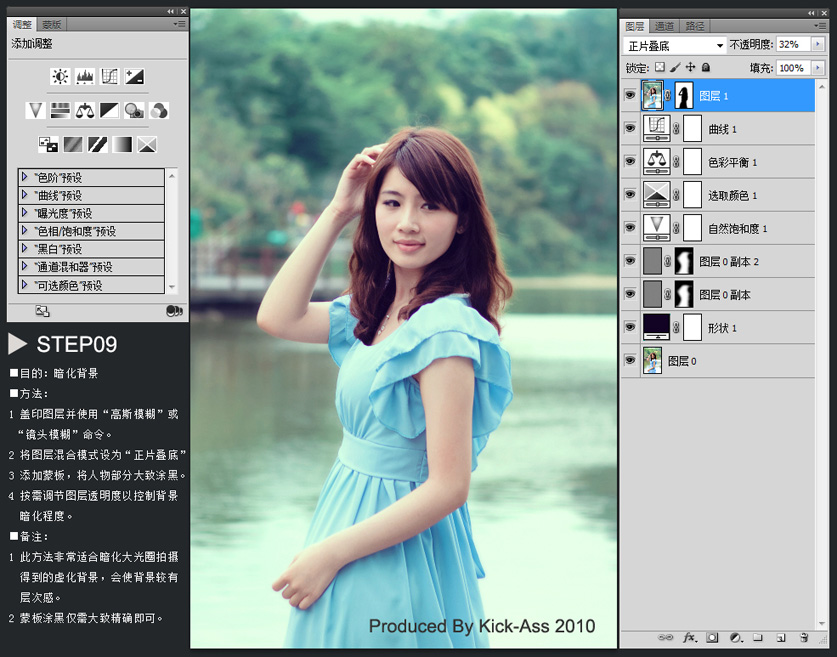Screen dimensions: 837x657
Task: Select 图层 0 副本 layer mask thumbnail
Action: pyautogui.click(x=684, y=294)
